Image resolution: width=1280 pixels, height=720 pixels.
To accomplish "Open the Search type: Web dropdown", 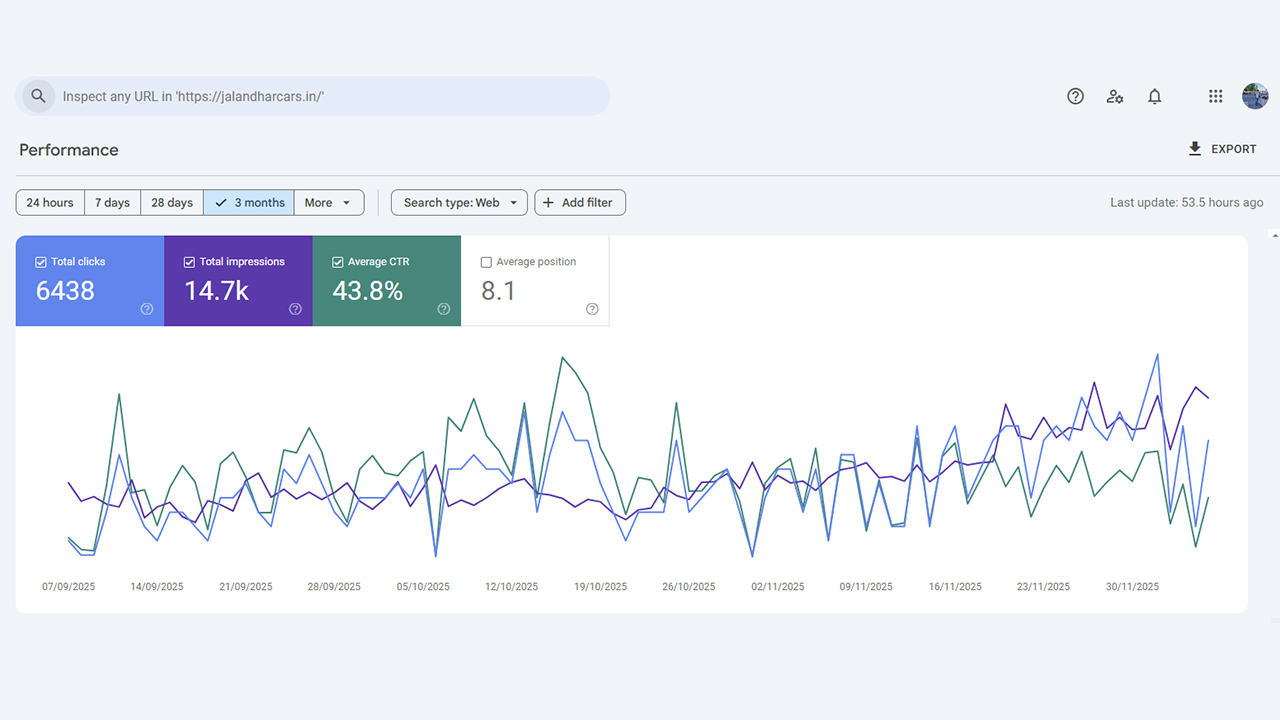I will [x=458, y=202].
